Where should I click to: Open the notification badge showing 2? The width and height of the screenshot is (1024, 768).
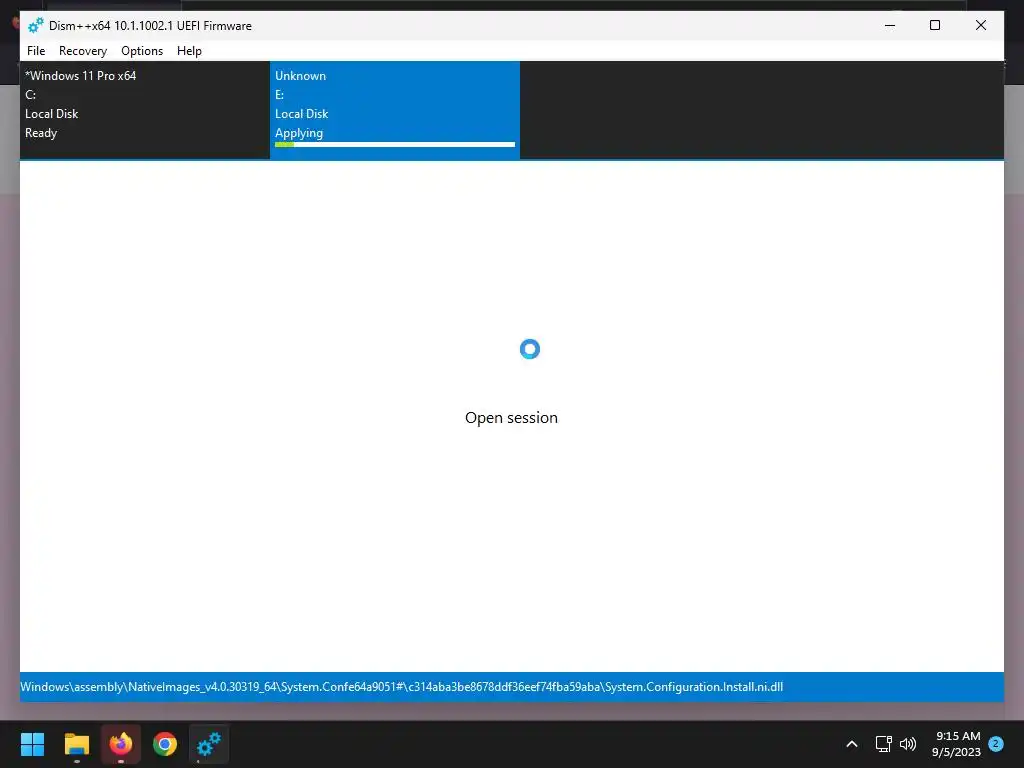[x=996, y=743]
